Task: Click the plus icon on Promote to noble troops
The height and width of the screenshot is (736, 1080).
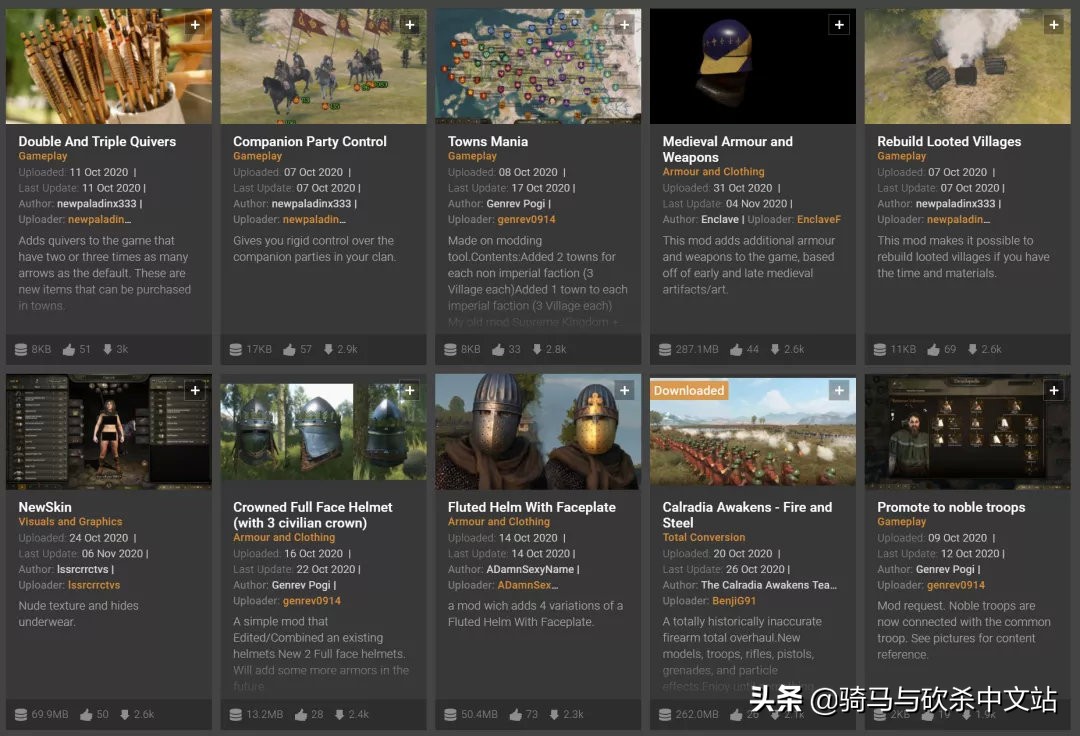Action: tap(1054, 390)
